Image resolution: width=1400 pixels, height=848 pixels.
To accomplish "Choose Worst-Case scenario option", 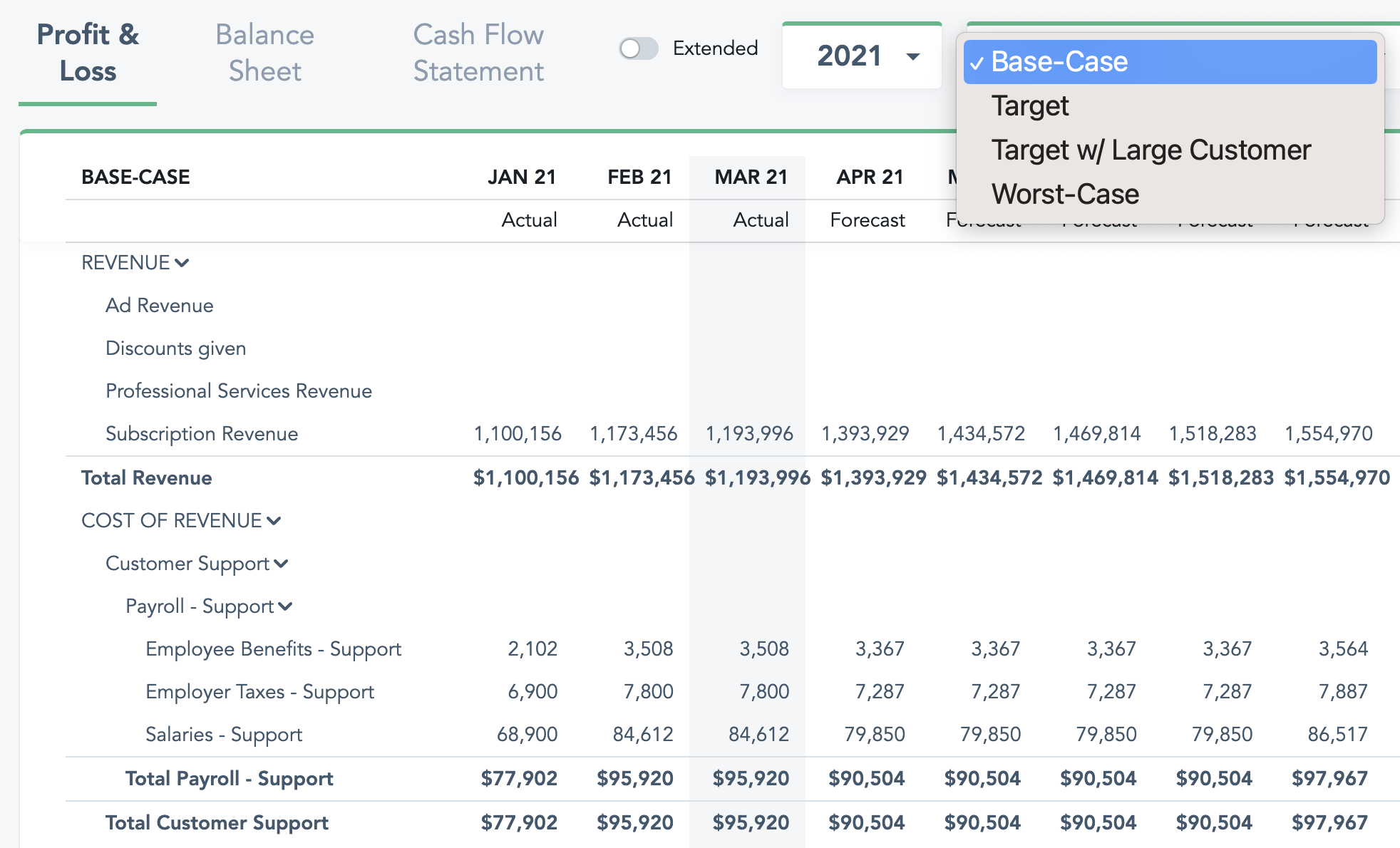I will tap(1065, 195).
